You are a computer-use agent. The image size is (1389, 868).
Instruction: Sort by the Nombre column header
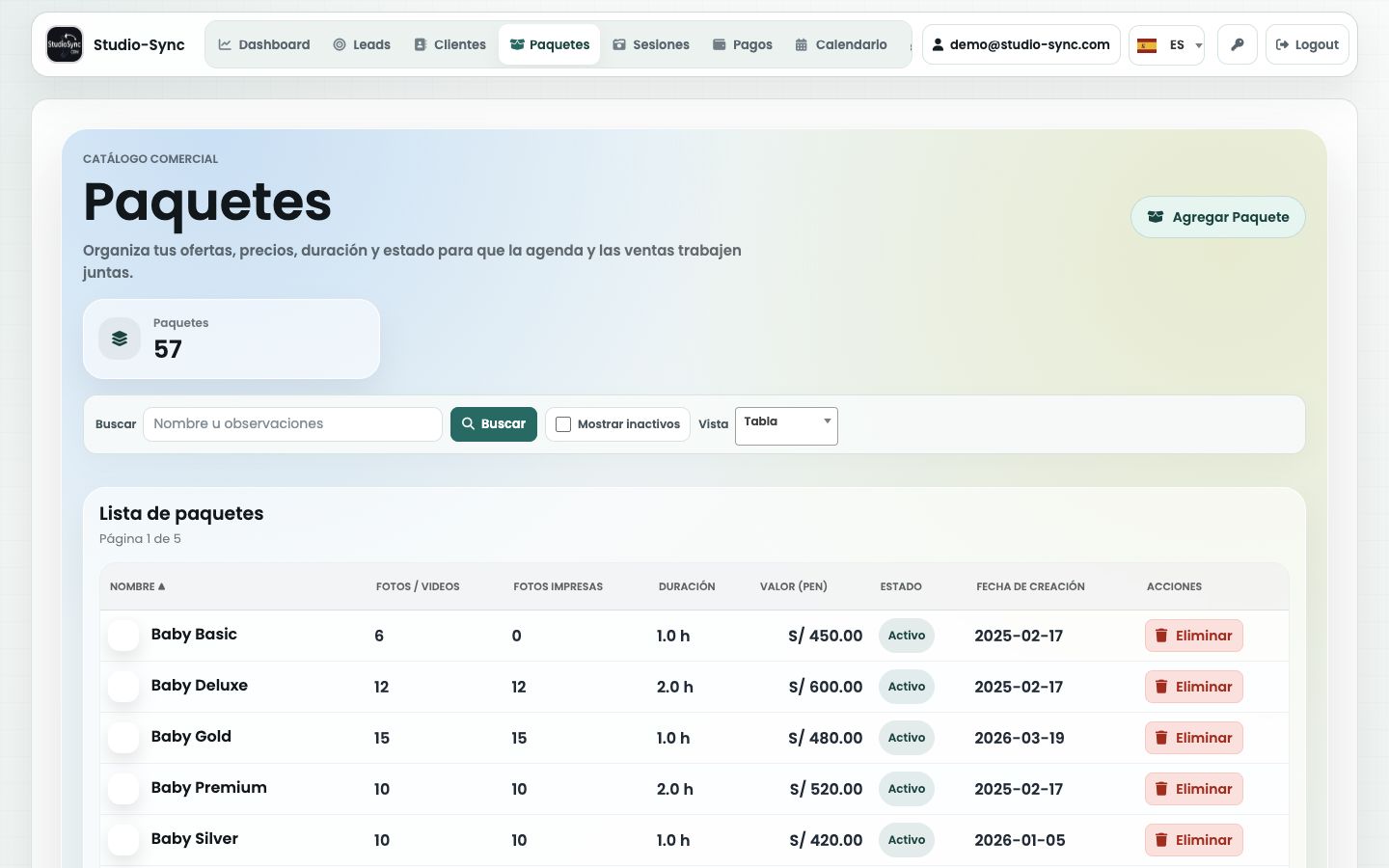tap(137, 586)
